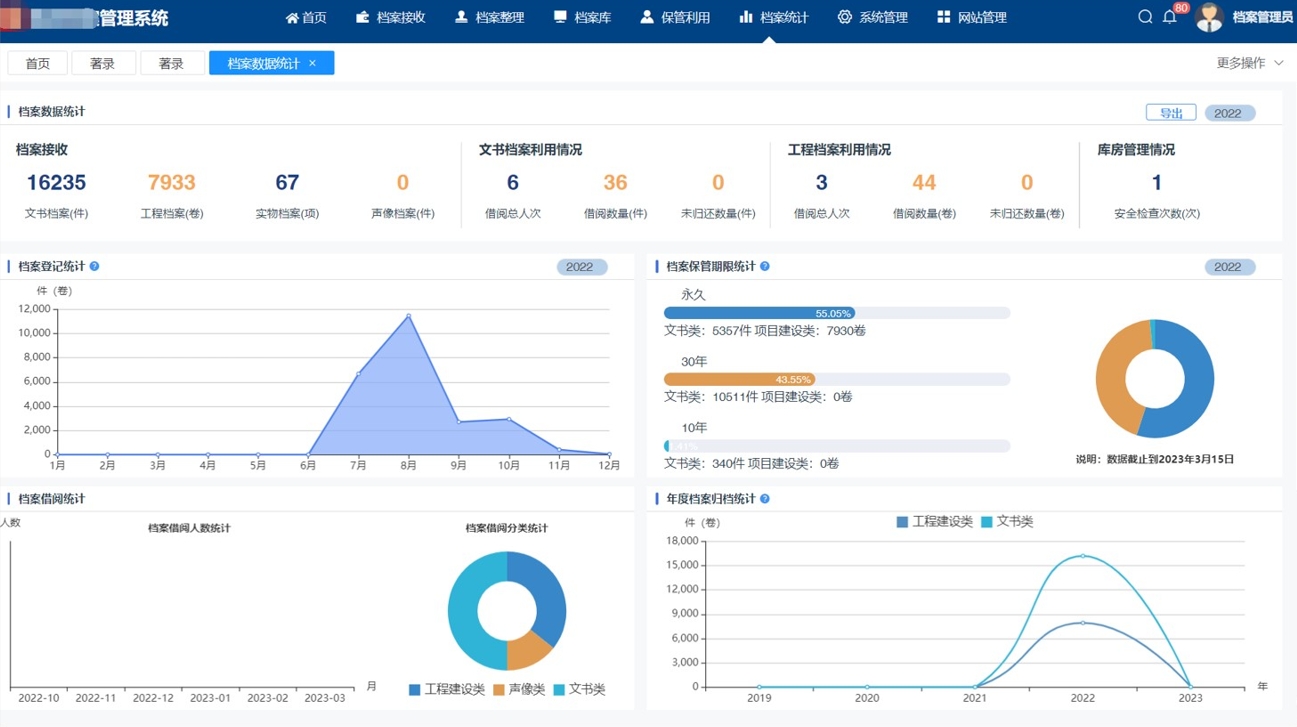
Task: Open 2022 year selector in 档案保管期限统计
Action: click(x=1228, y=267)
